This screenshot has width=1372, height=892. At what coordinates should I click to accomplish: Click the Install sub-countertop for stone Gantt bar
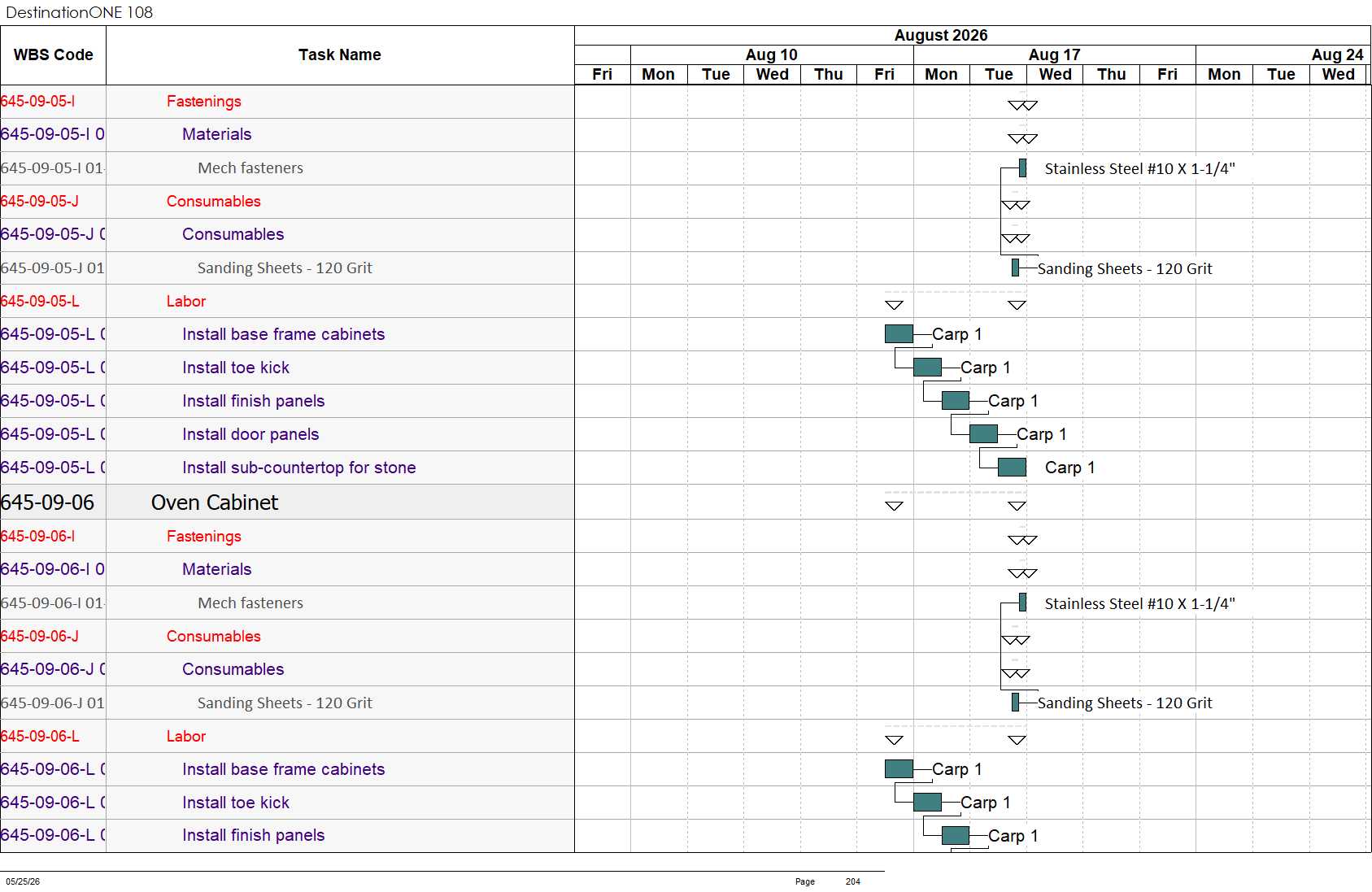(1012, 468)
